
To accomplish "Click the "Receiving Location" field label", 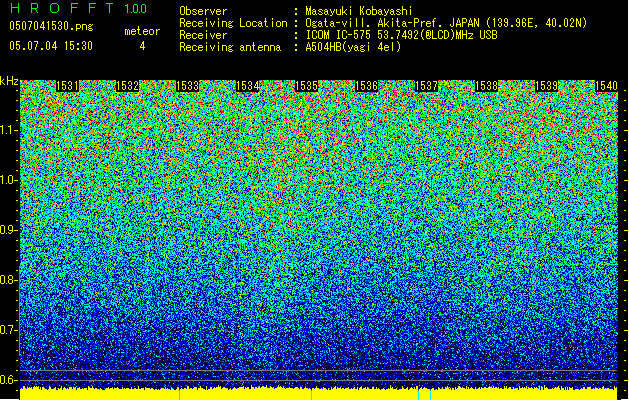I will [233, 23].
